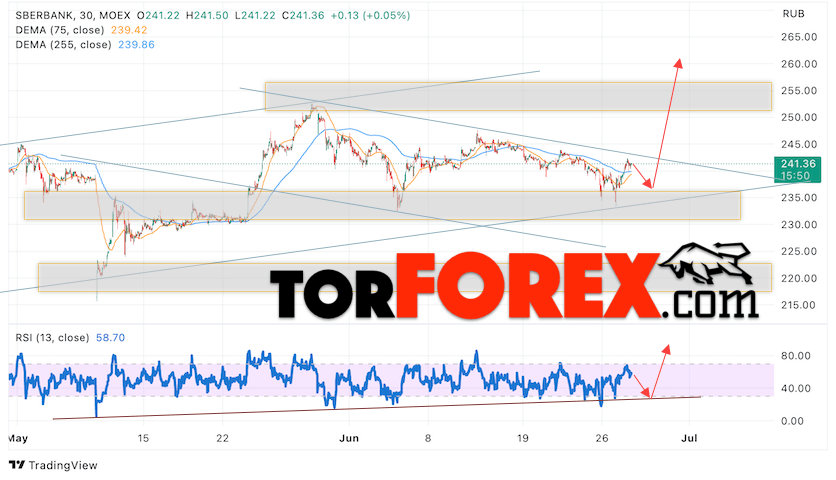Viewport: 836px width, 480px height.
Task: Click the high price H241.50 value
Action: coord(207,15)
